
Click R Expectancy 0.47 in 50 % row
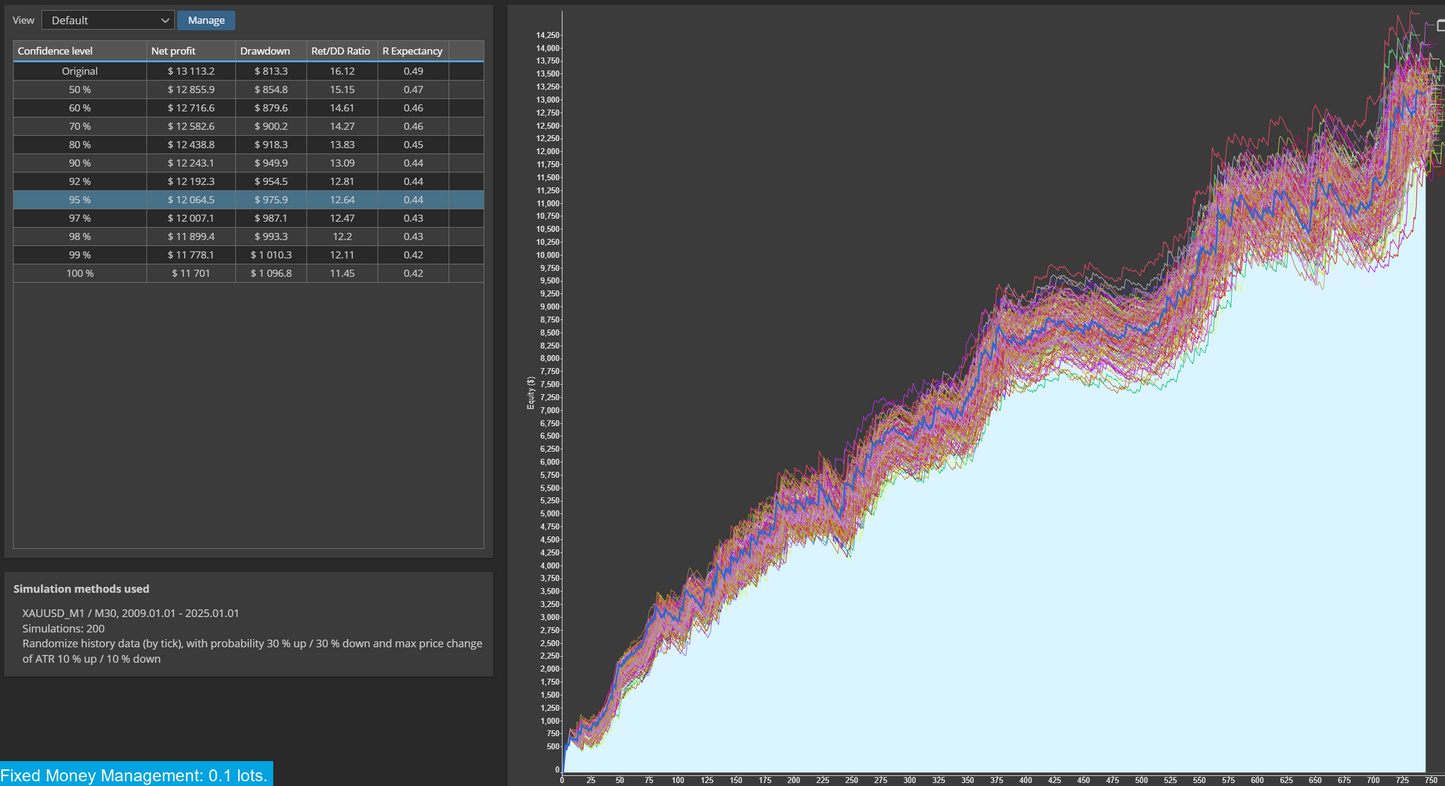pos(413,90)
